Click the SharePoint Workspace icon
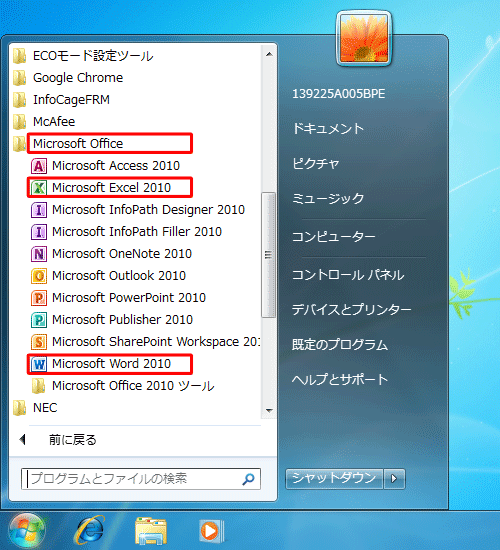This screenshot has height=550, width=500. tap(39, 342)
